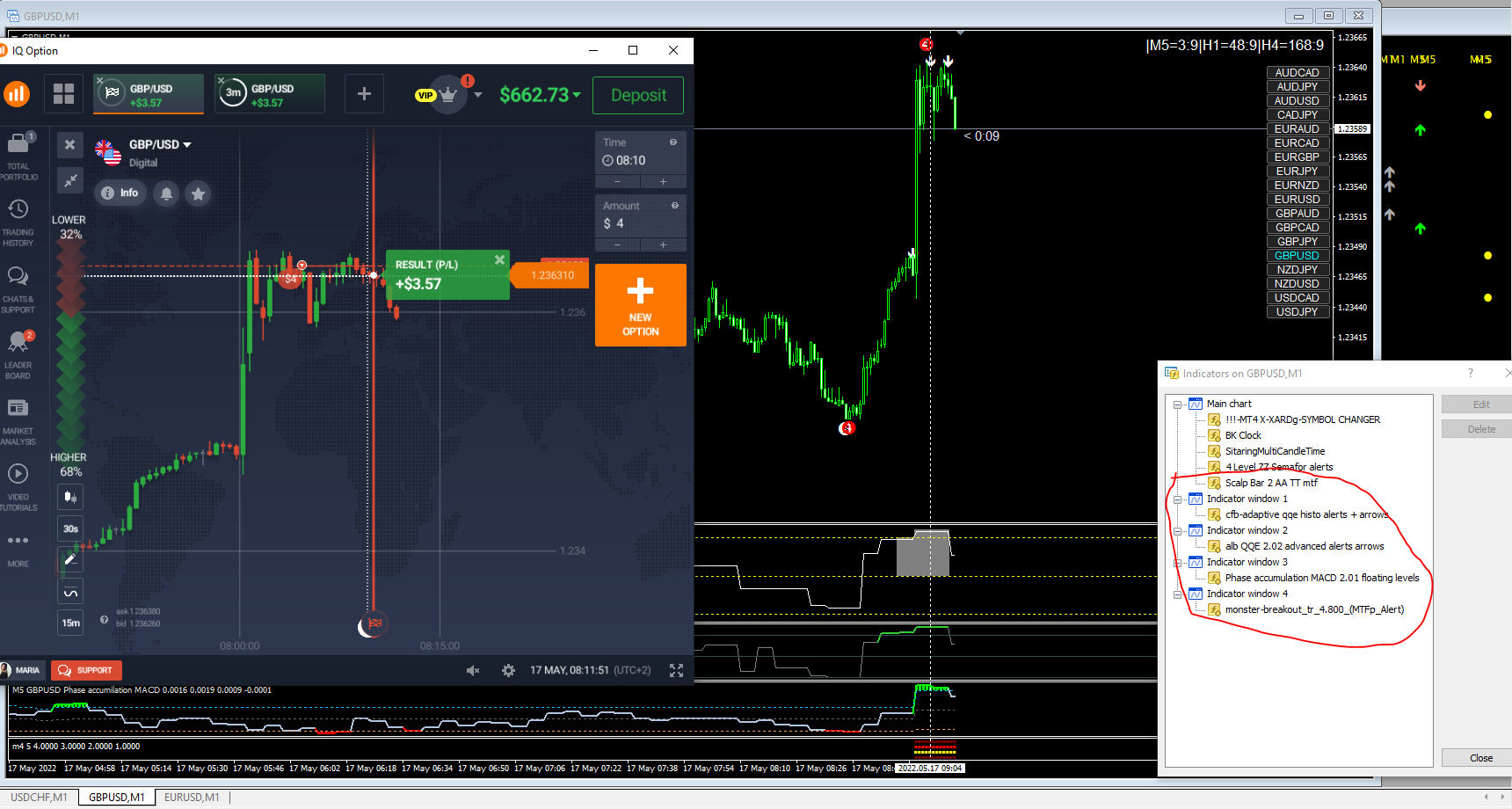Open the drawing pencil tool on the chart
Image resolution: width=1512 pixels, height=809 pixels.
70,558
